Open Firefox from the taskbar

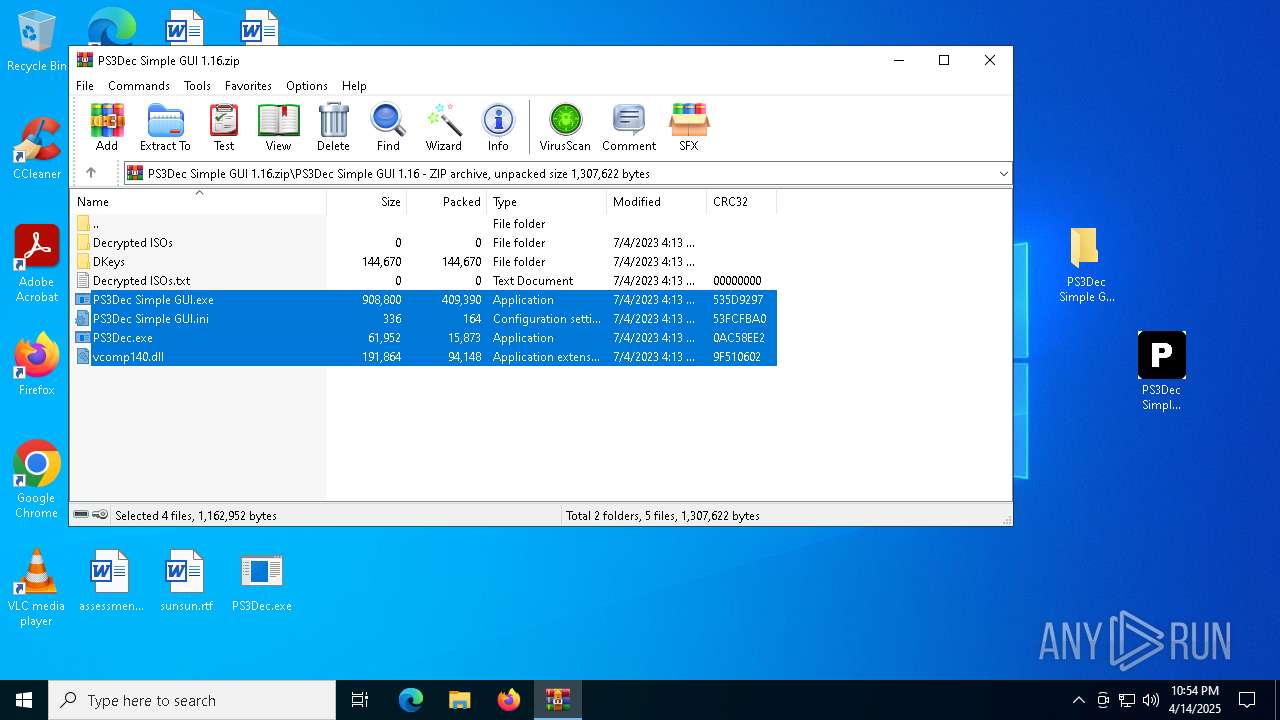[509, 700]
